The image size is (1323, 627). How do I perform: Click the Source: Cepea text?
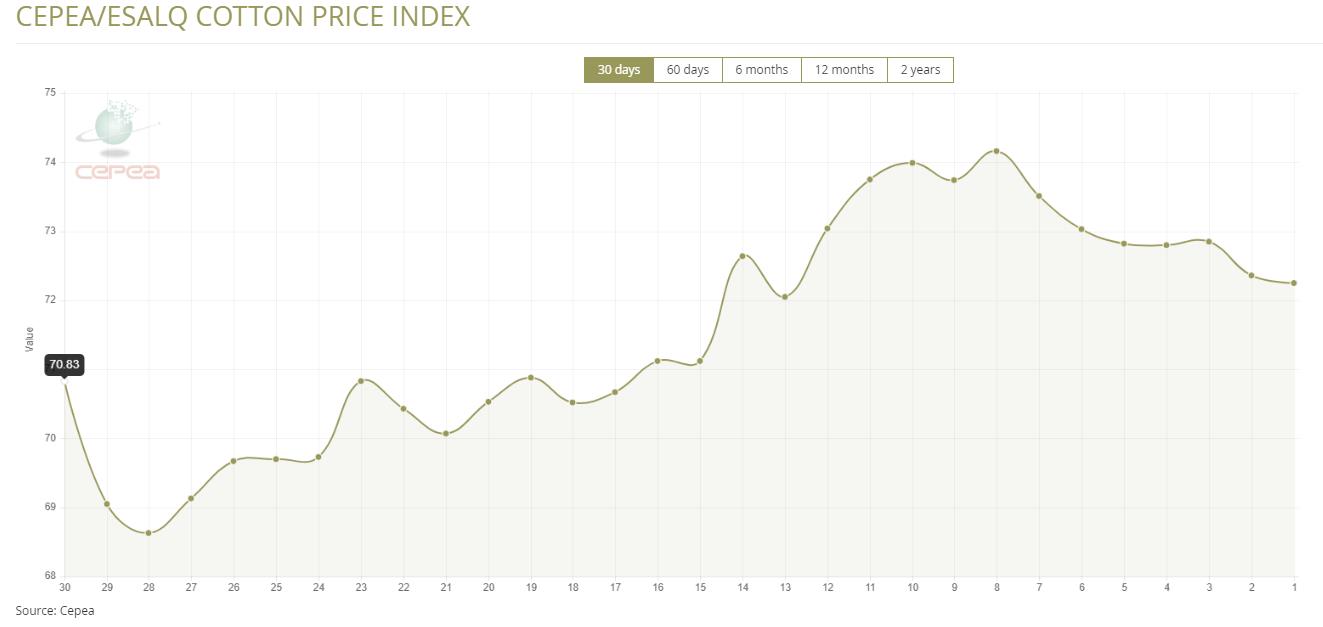[x=55, y=610]
